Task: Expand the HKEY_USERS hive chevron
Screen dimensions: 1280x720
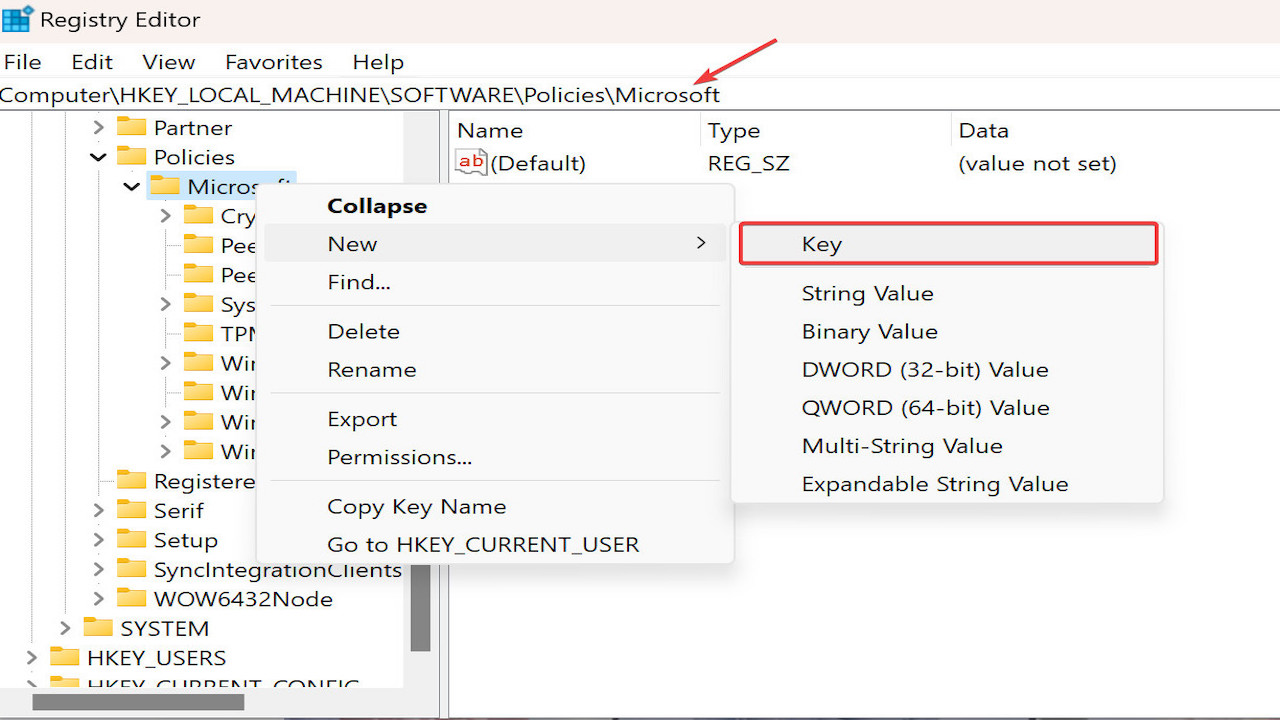Action: (32, 658)
